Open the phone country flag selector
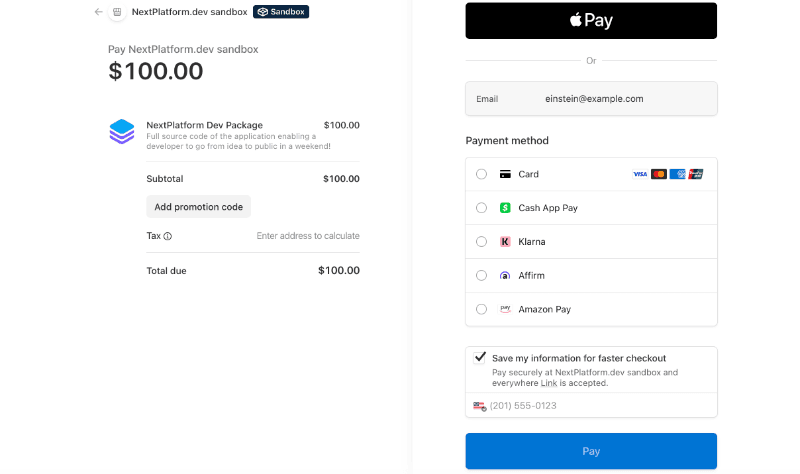The image size is (800, 474). coord(480,406)
